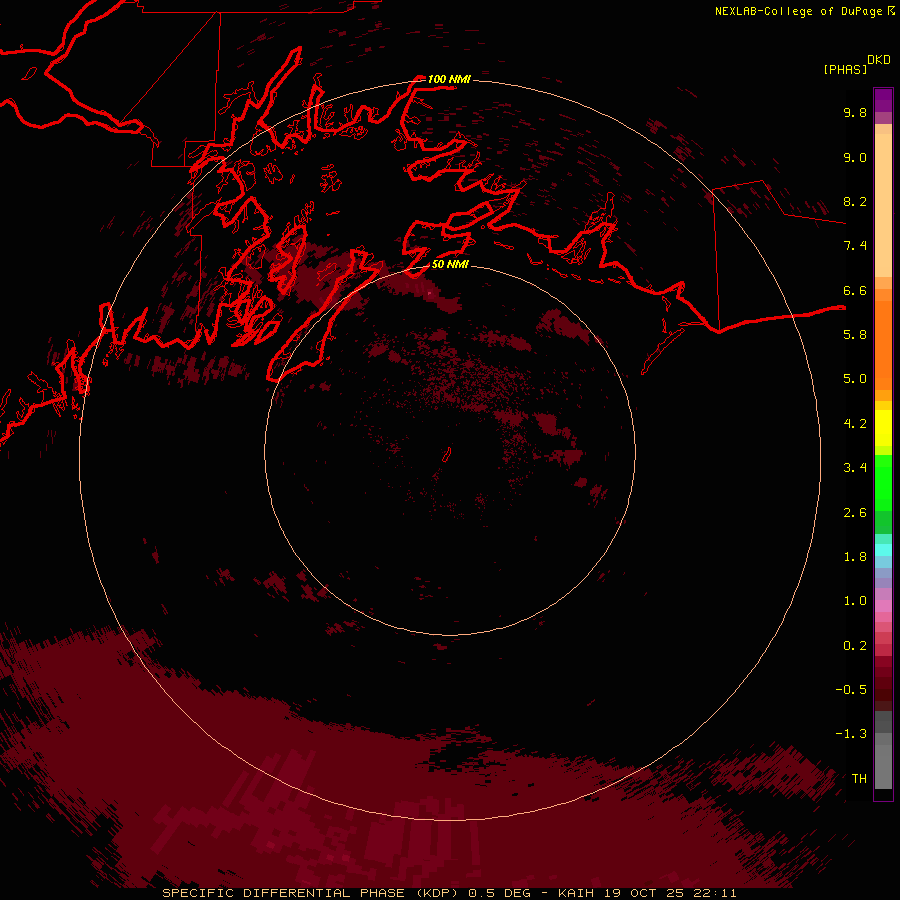The width and height of the screenshot is (900, 900).
Task: Click the [PHAS] units label
Action: (845, 69)
